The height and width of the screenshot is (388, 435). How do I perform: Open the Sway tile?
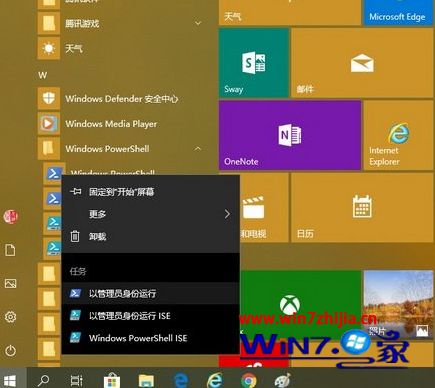click(x=254, y=63)
